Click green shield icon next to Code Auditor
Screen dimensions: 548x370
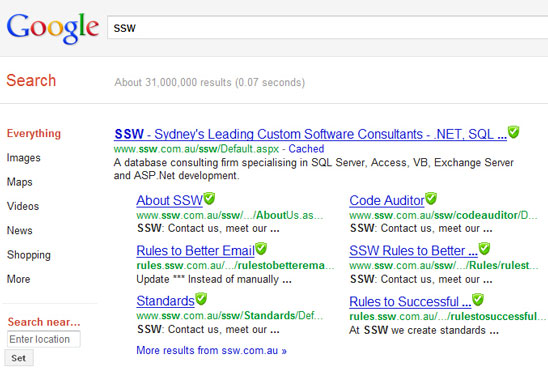point(431,198)
